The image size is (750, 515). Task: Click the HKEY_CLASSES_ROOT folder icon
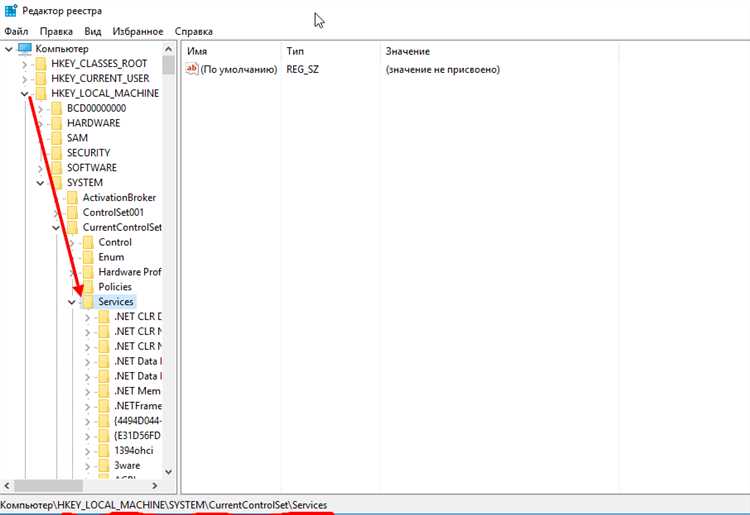[41, 63]
